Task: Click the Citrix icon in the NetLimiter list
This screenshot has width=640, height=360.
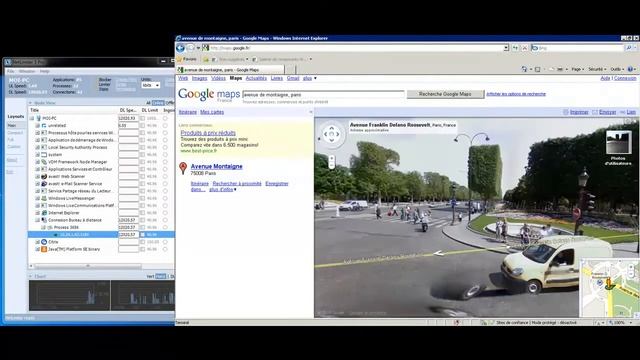Action: (44, 242)
